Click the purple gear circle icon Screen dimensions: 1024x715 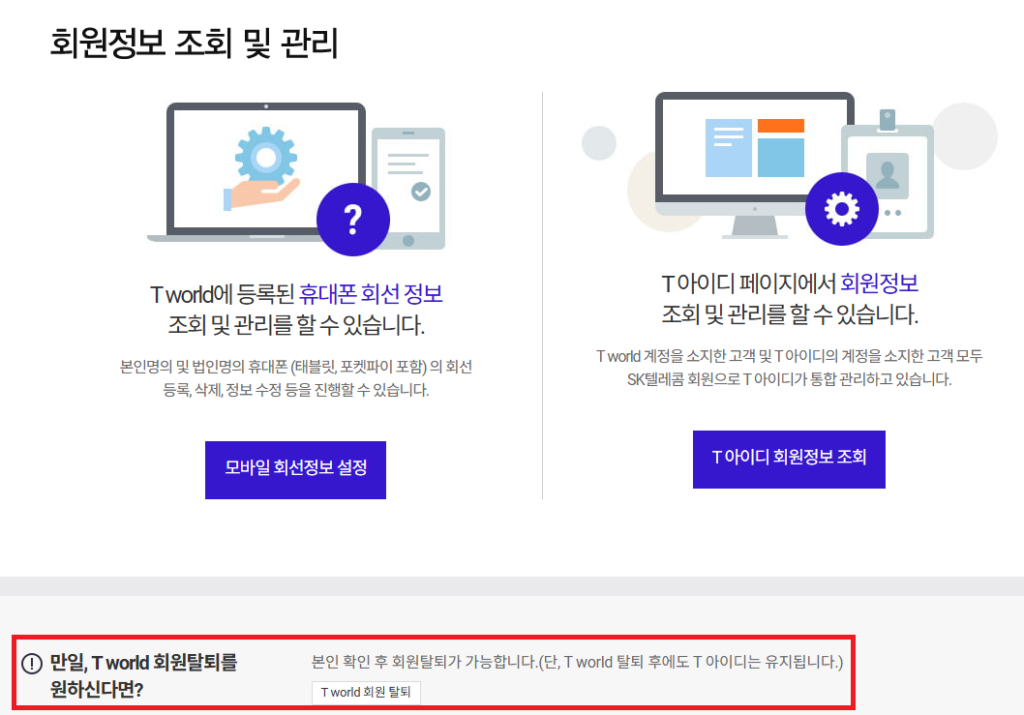(842, 209)
